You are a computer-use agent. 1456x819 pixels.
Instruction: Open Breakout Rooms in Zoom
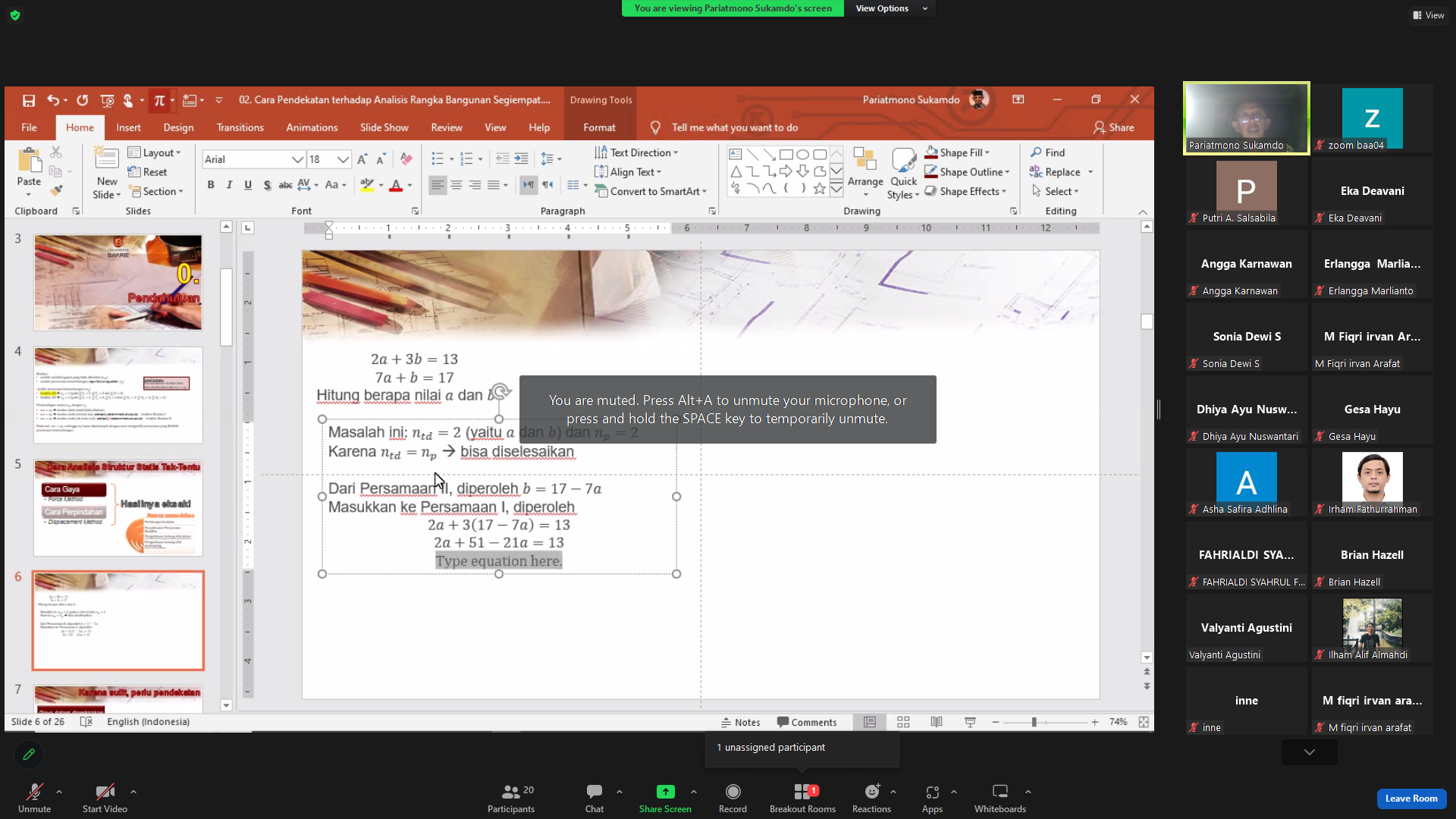pos(802,798)
